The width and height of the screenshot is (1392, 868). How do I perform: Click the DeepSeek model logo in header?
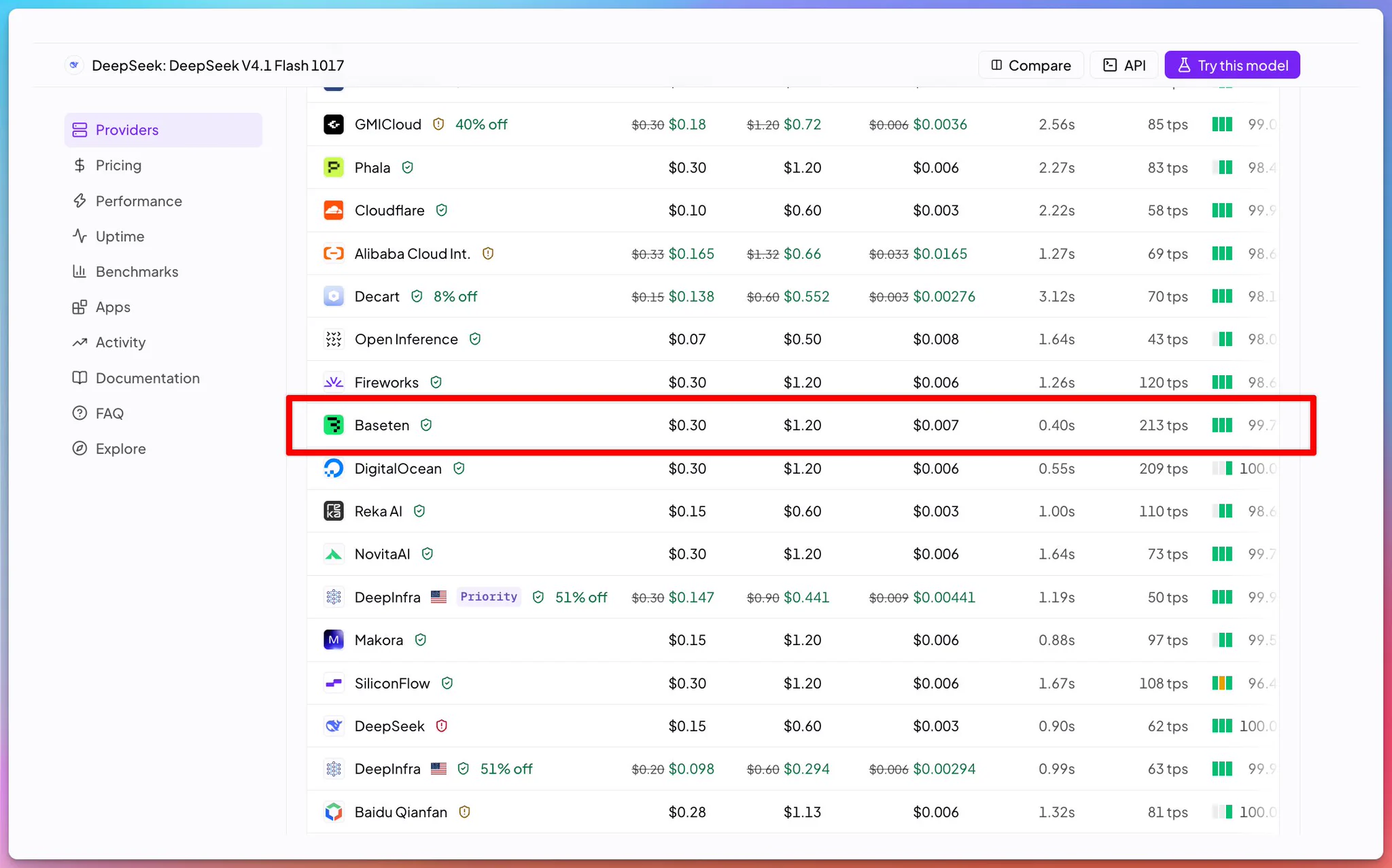click(x=74, y=65)
